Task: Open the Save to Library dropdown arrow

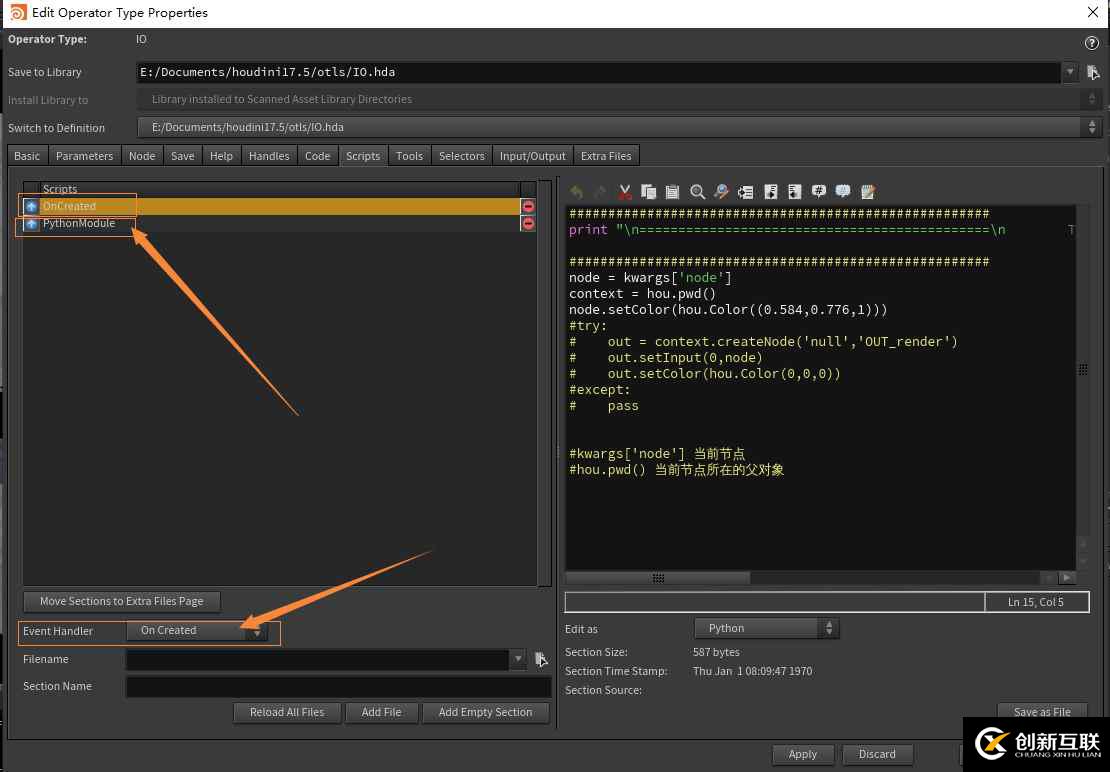Action: (x=1070, y=71)
